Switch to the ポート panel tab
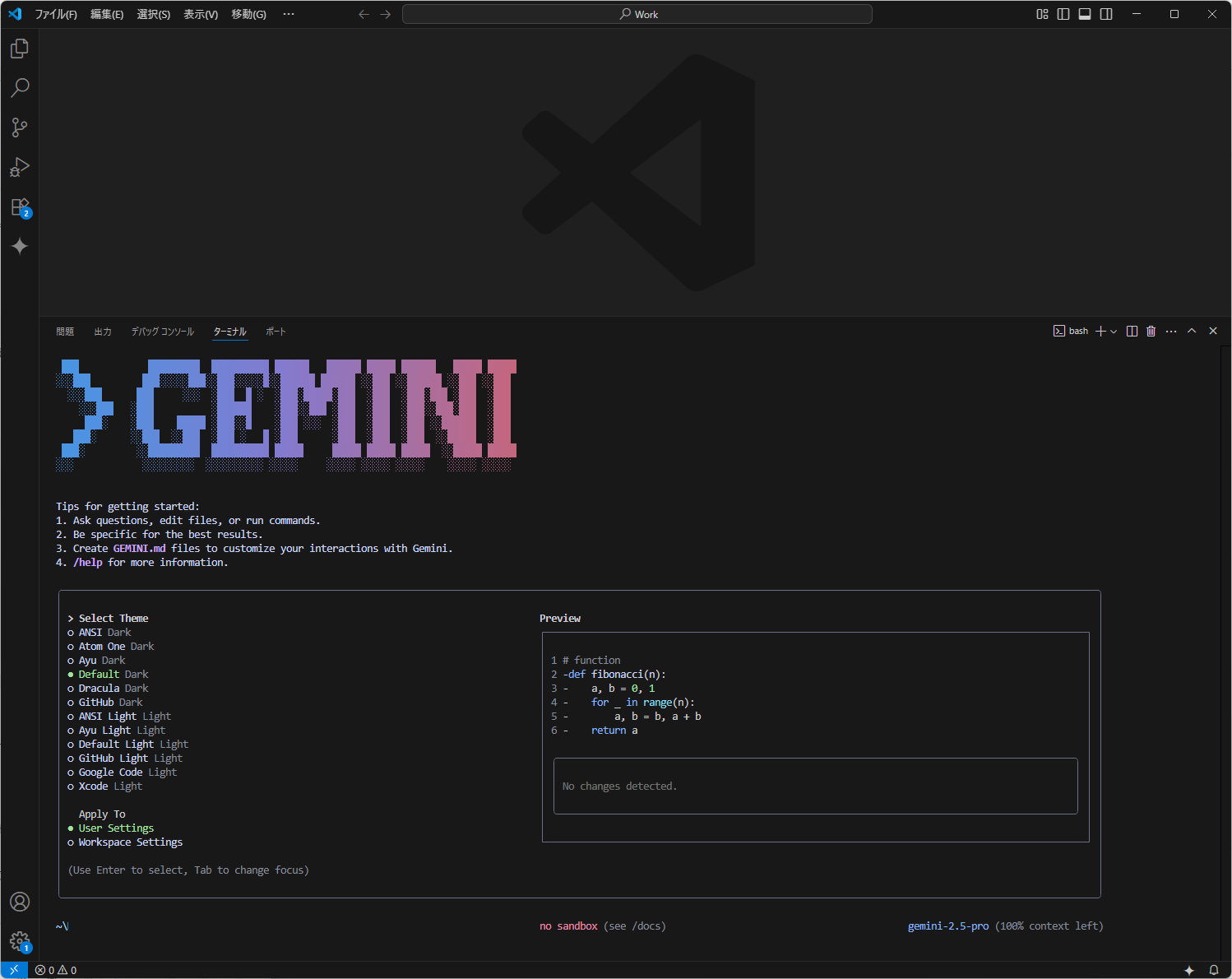The height and width of the screenshot is (979, 1232). tap(276, 332)
